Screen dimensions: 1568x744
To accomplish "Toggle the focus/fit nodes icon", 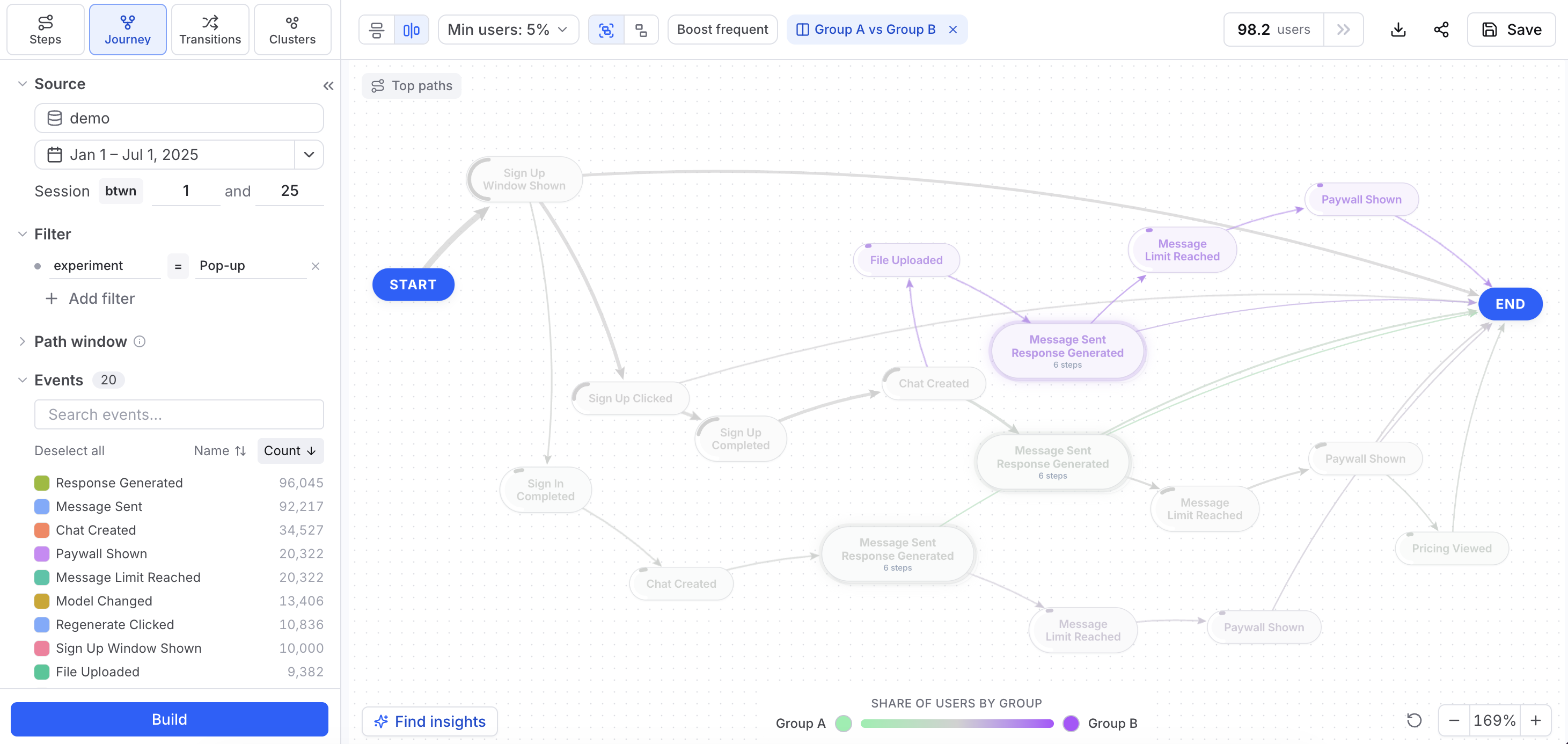I will click(x=606, y=30).
